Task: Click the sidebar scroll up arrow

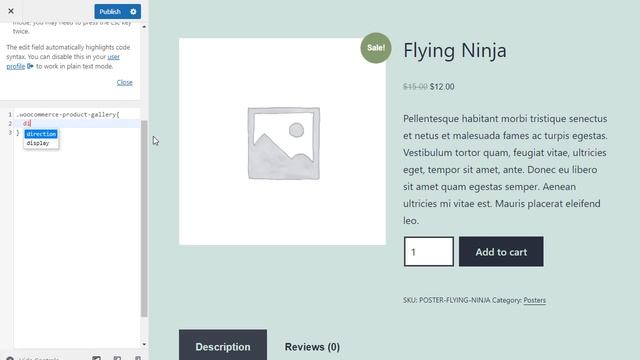Action: pyautogui.click(x=144, y=27)
